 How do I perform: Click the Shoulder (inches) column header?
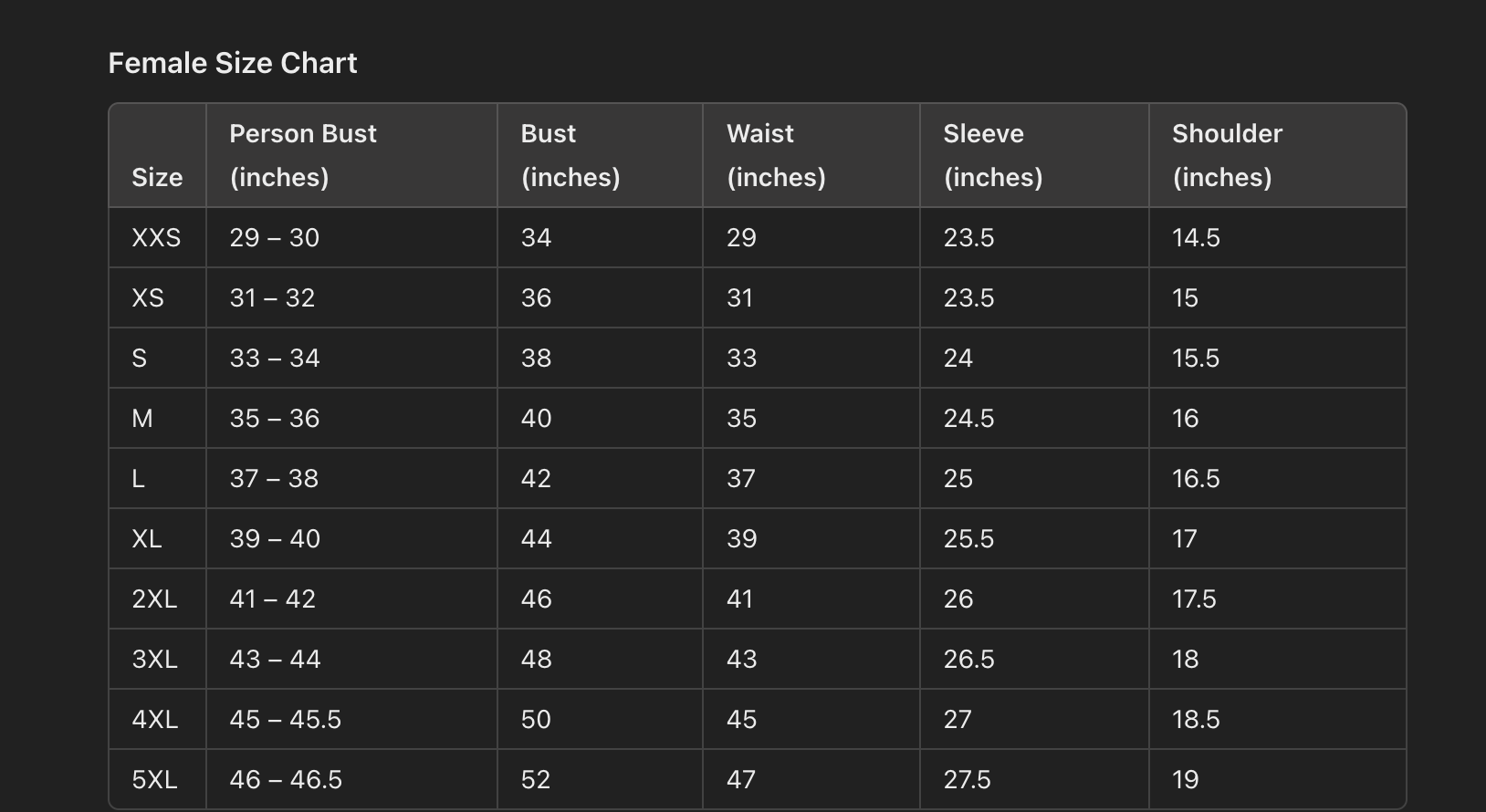pyautogui.click(x=1227, y=155)
